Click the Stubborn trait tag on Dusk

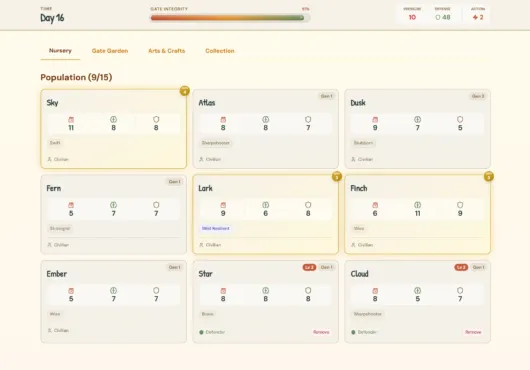(x=363, y=143)
